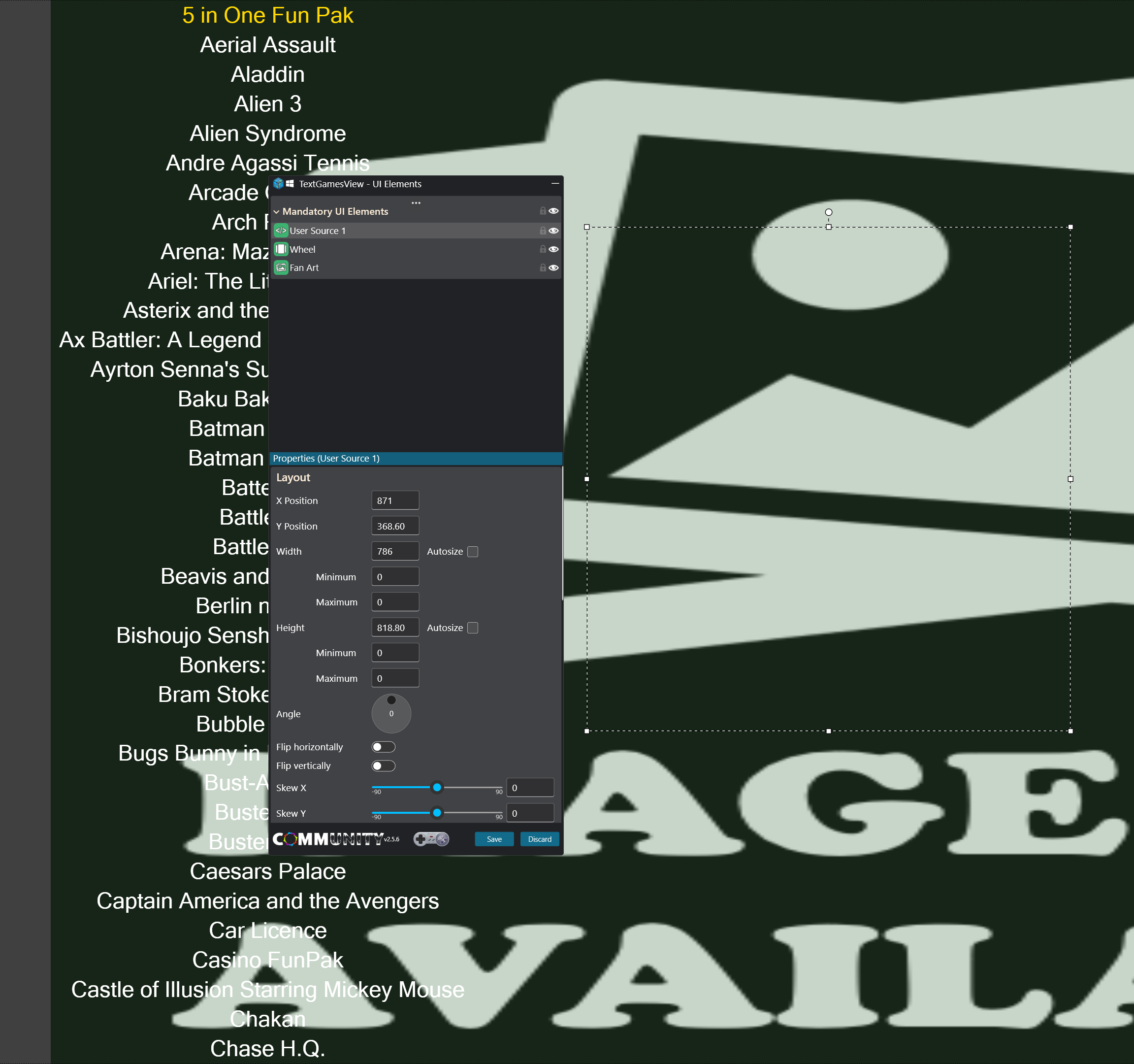
Task: Click the Wheel element icon
Action: pyautogui.click(x=281, y=249)
